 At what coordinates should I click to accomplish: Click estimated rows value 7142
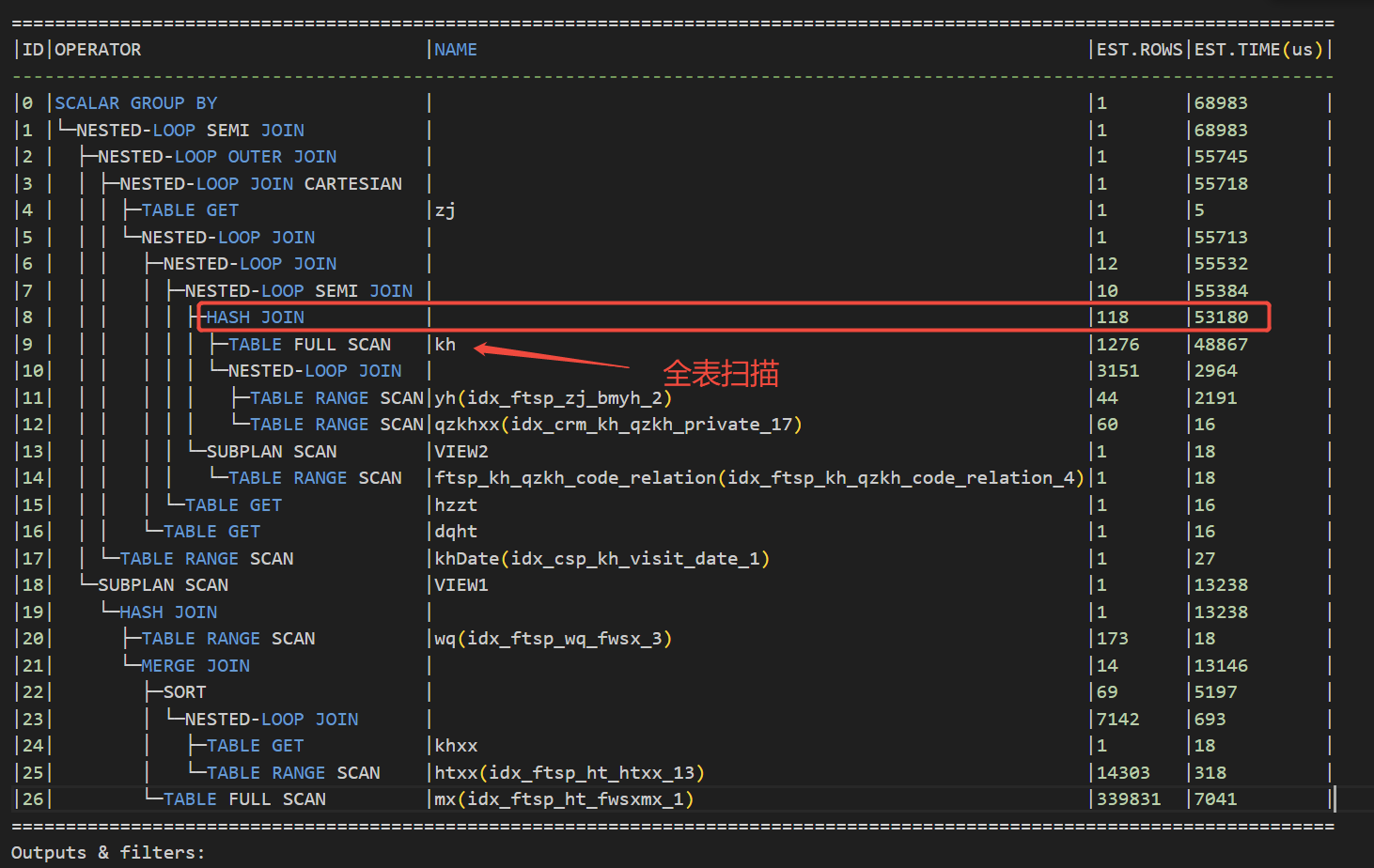(x=1118, y=720)
